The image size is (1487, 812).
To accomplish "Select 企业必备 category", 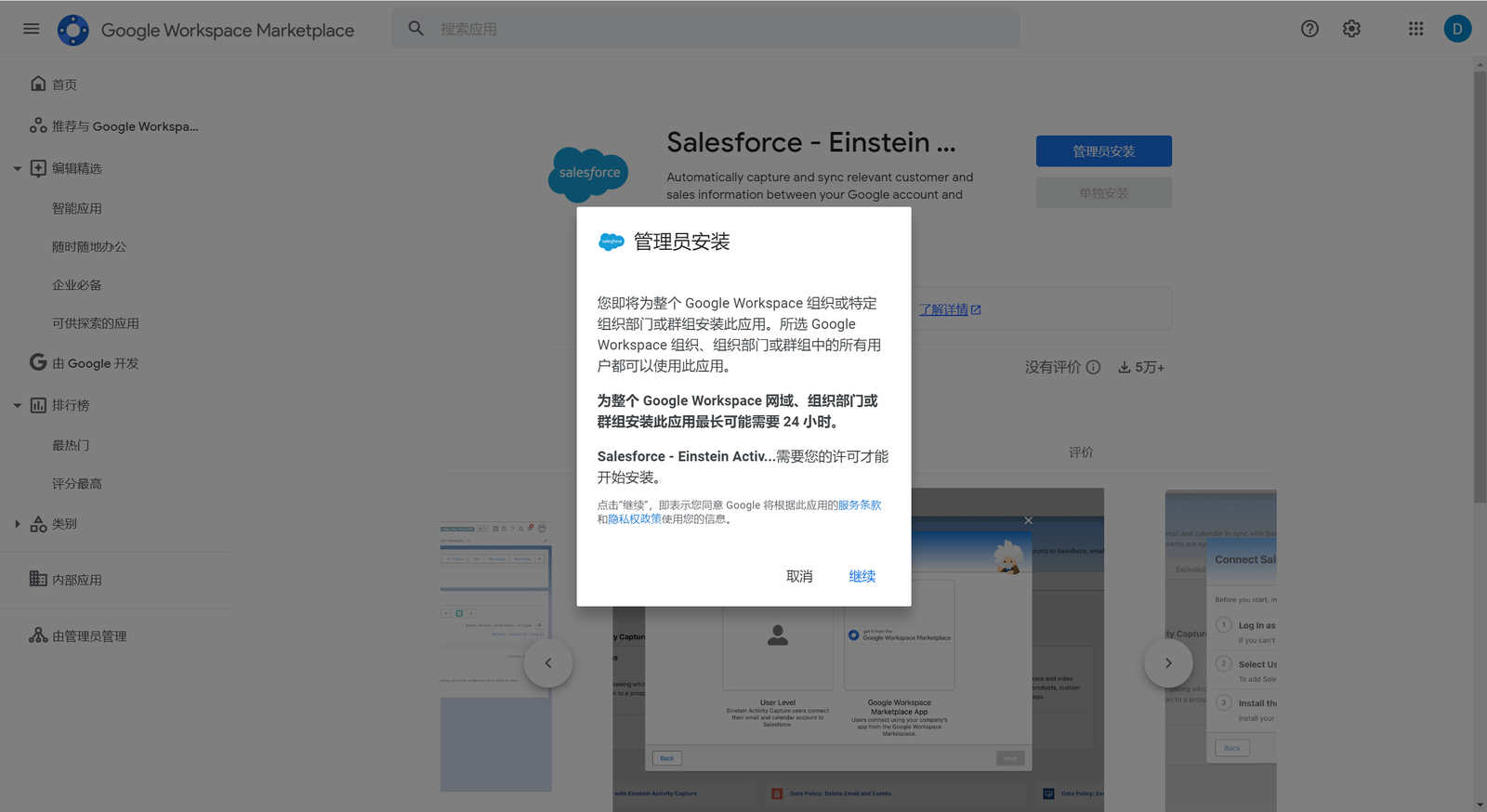I will pos(77,284).
